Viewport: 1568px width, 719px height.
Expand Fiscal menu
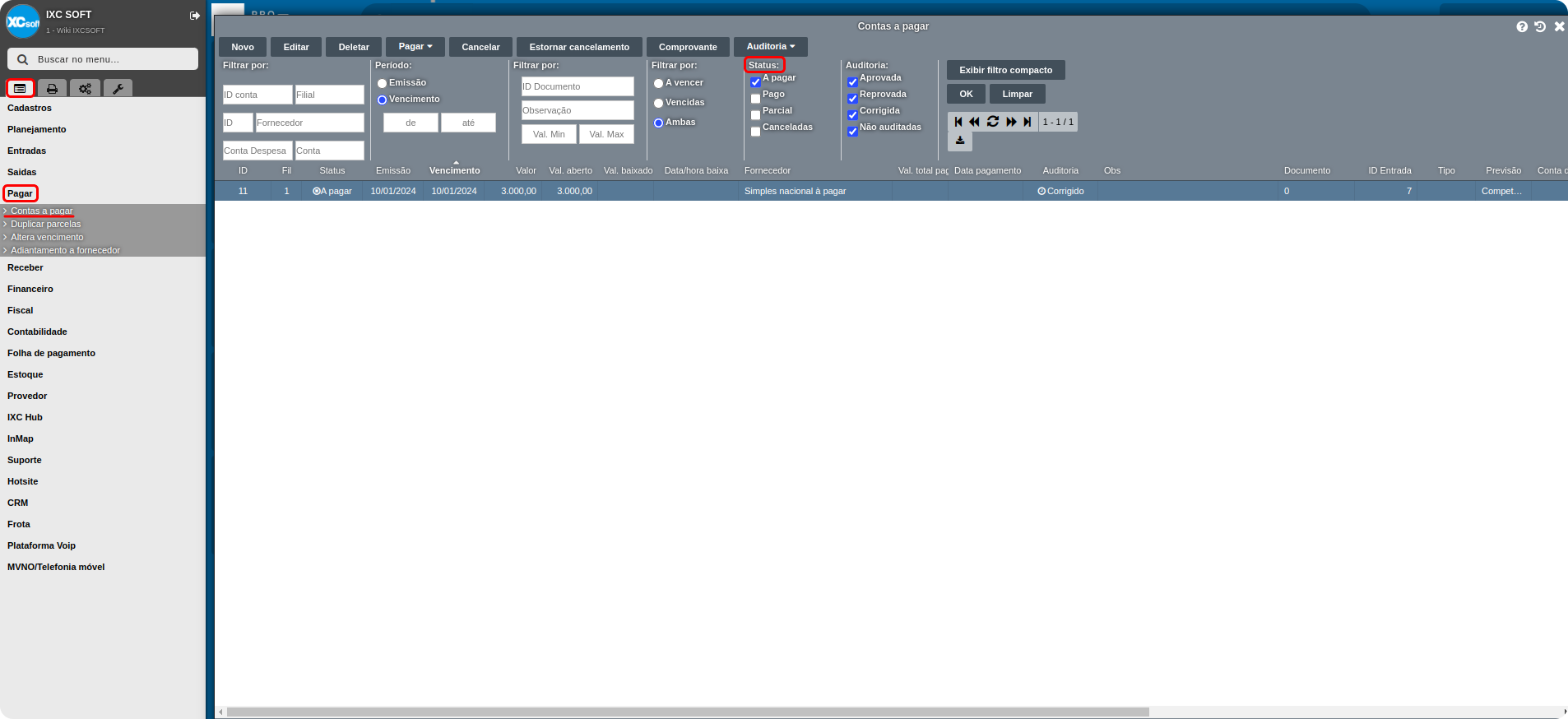tap(21, 310)
